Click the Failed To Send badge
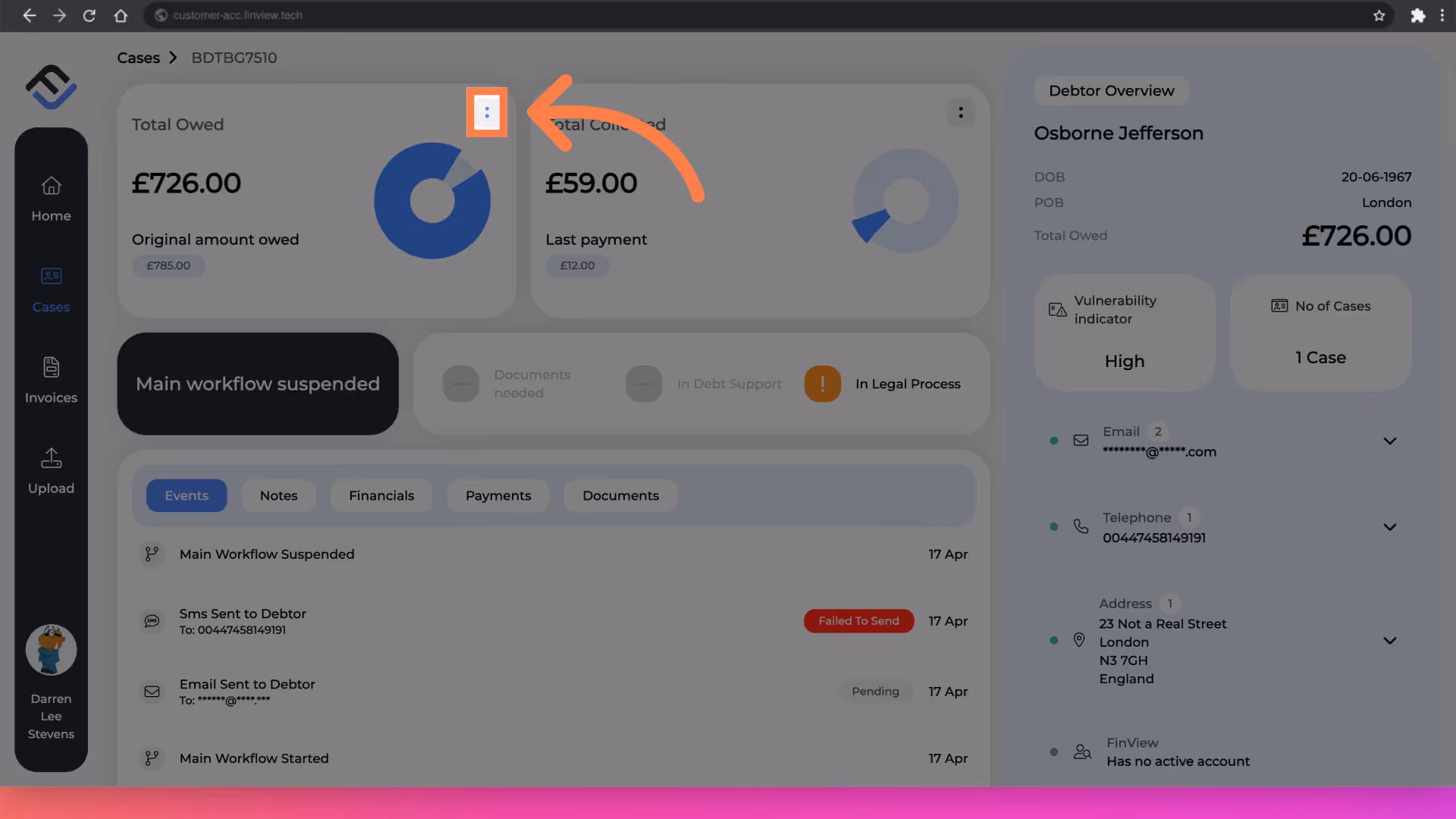 click(x=858, y=621)
